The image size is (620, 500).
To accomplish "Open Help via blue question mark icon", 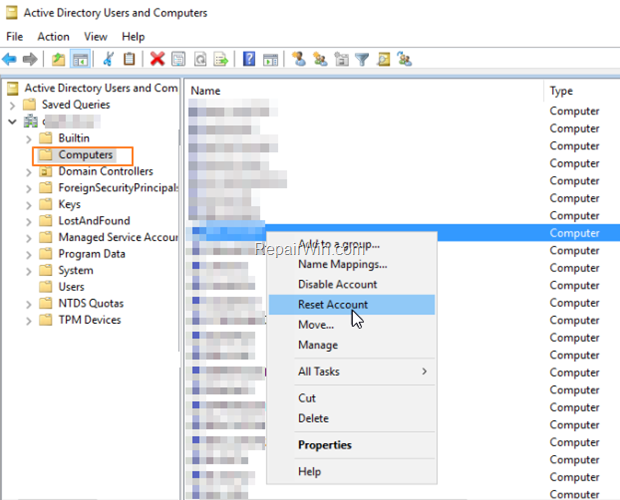I will tap(249, 59).
